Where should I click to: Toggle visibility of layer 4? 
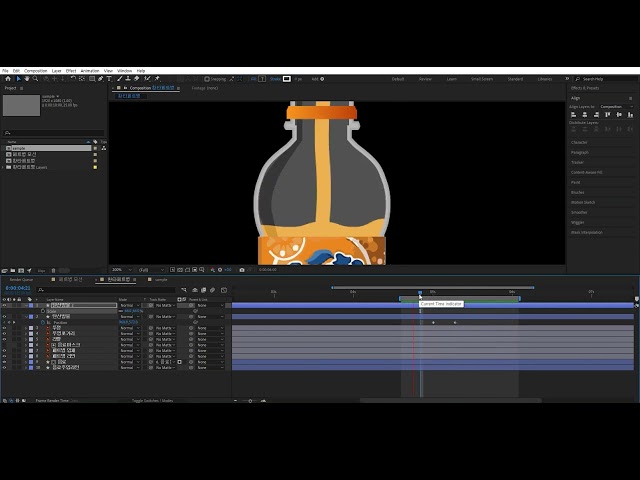(4, 334)
